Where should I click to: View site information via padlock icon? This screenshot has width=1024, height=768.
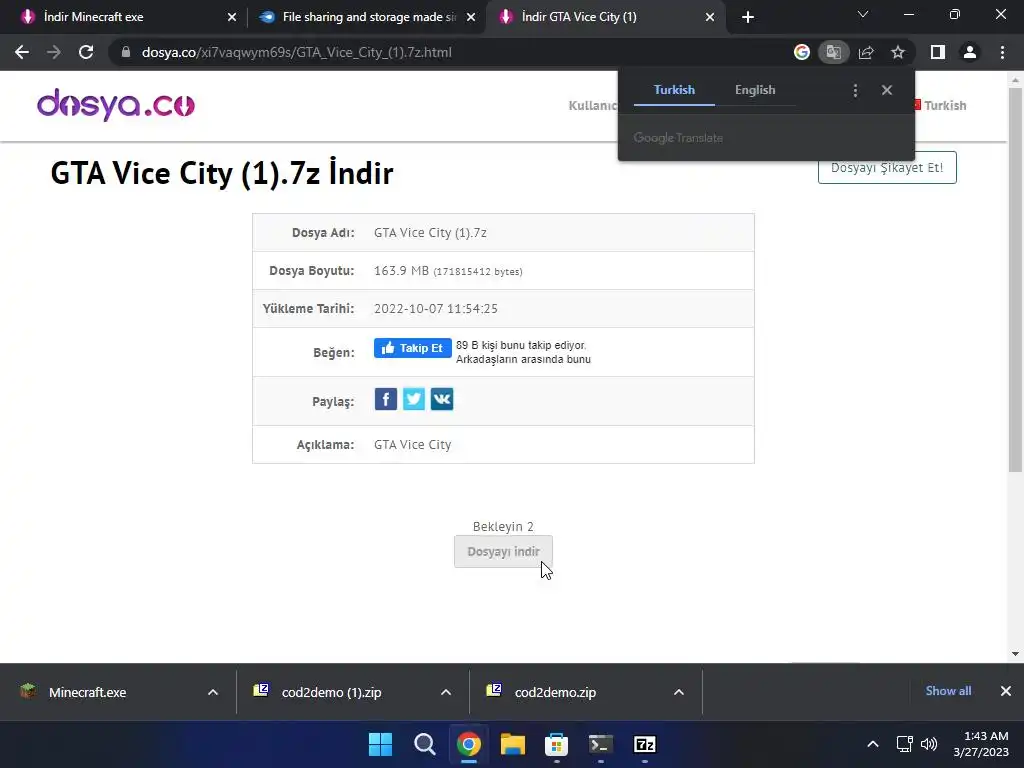click(126, 52)
